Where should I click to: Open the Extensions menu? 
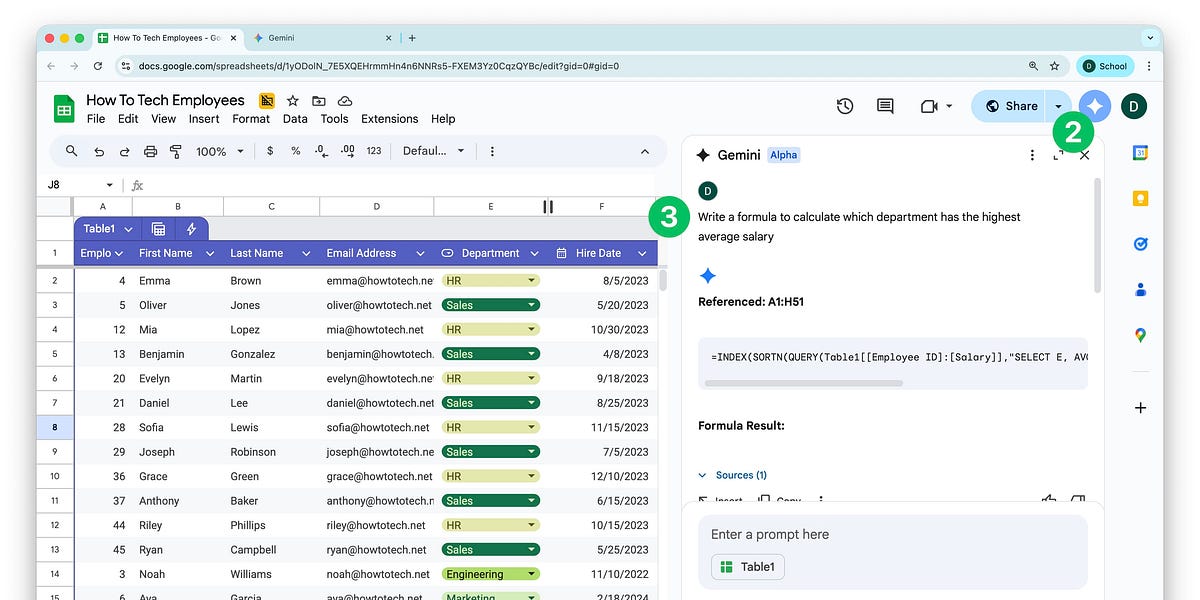(390, 119)
